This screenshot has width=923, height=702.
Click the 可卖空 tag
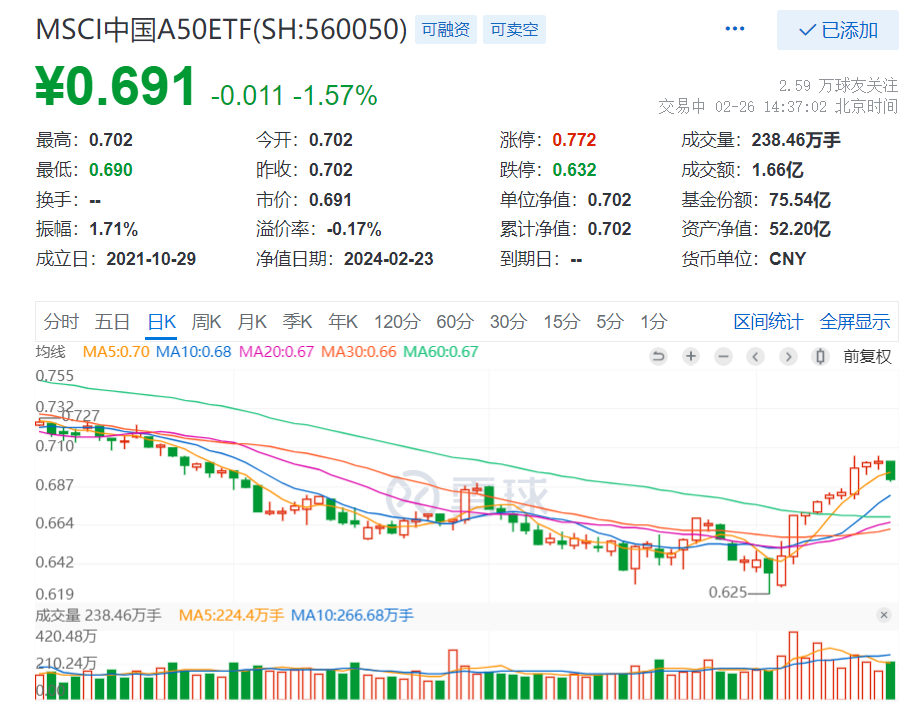(514, 29)
